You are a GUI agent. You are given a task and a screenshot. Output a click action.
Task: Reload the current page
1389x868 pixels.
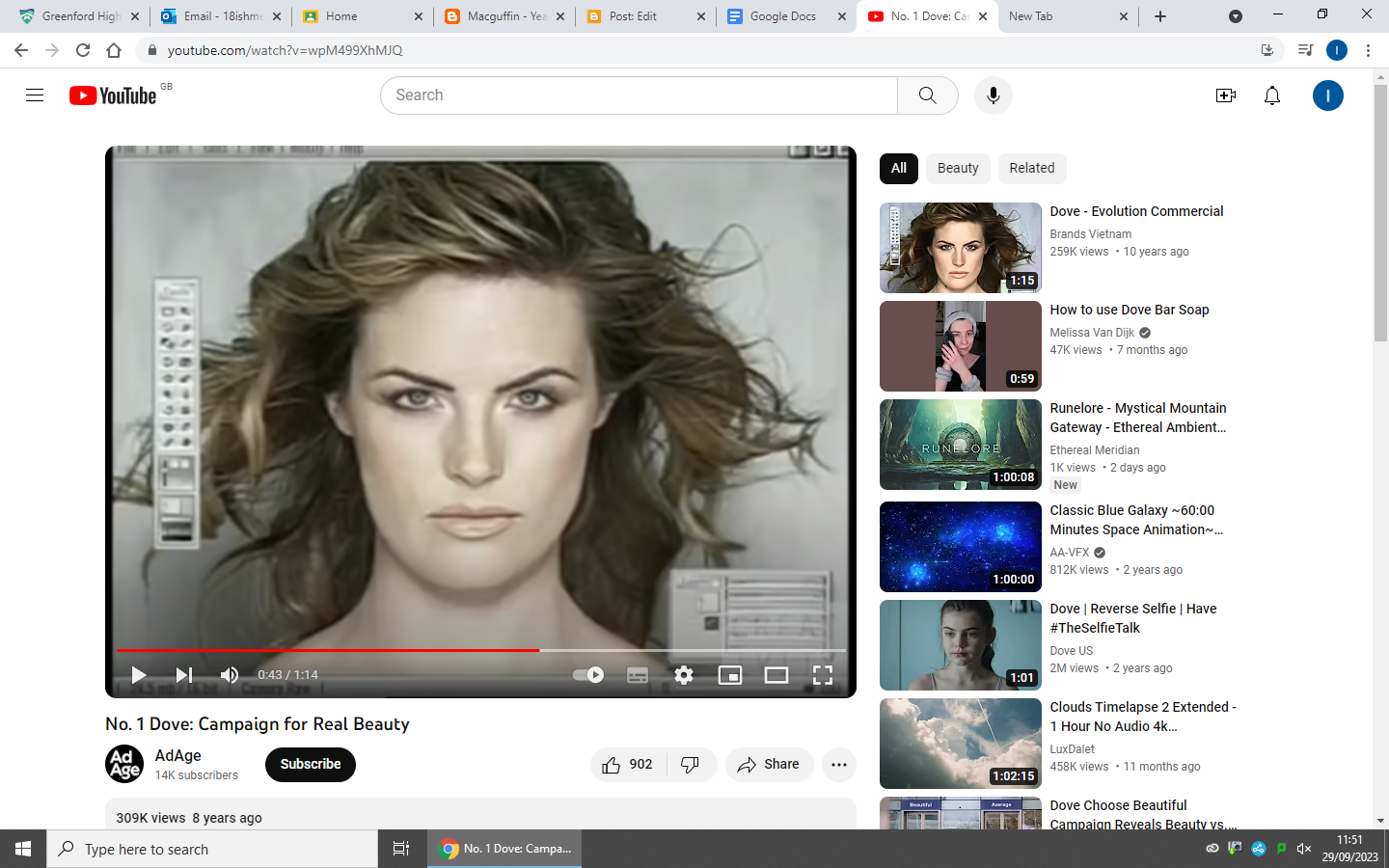pyautogui.click(x=83, y=50)
